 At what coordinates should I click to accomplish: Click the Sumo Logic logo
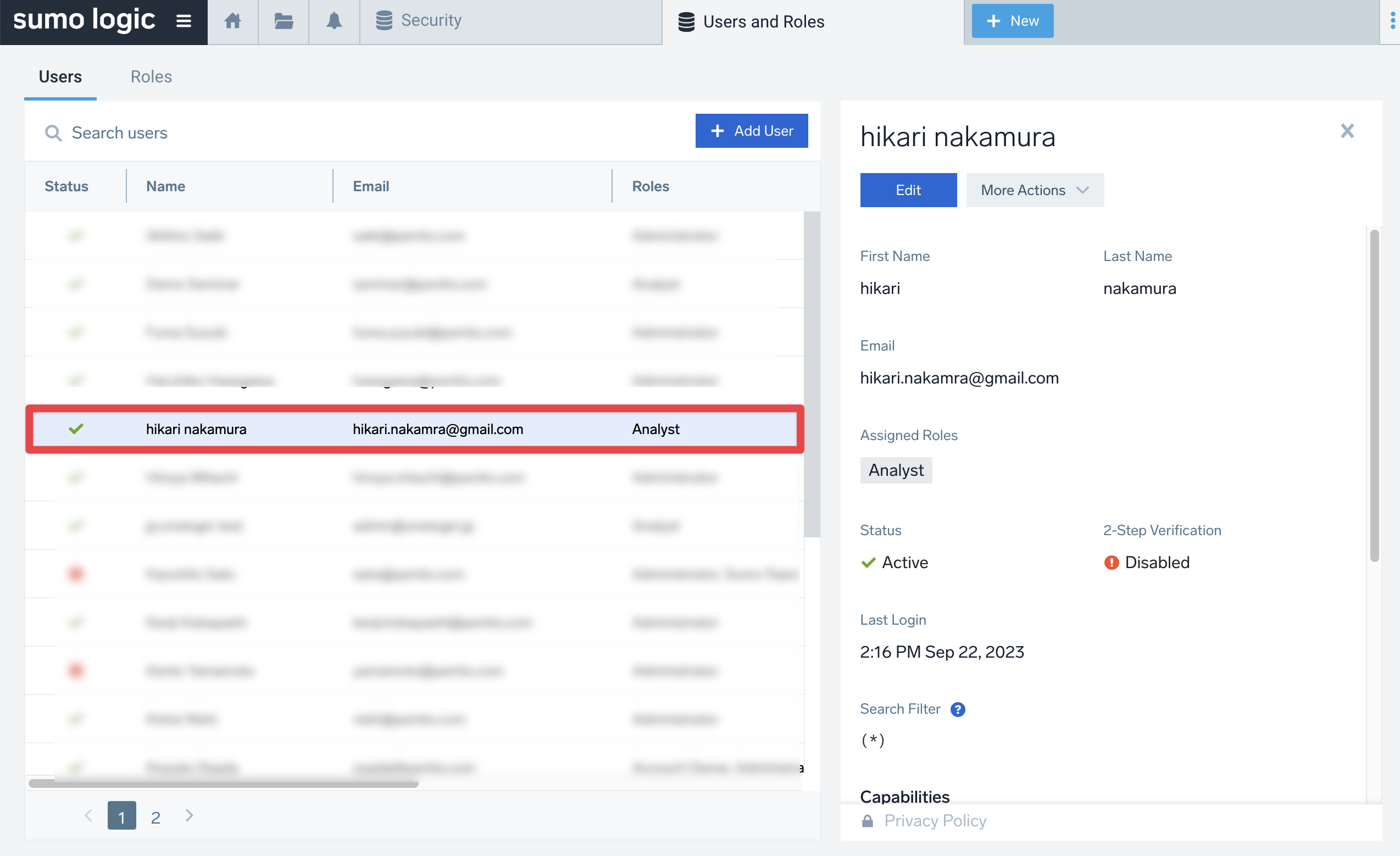[x=84, y=19]
